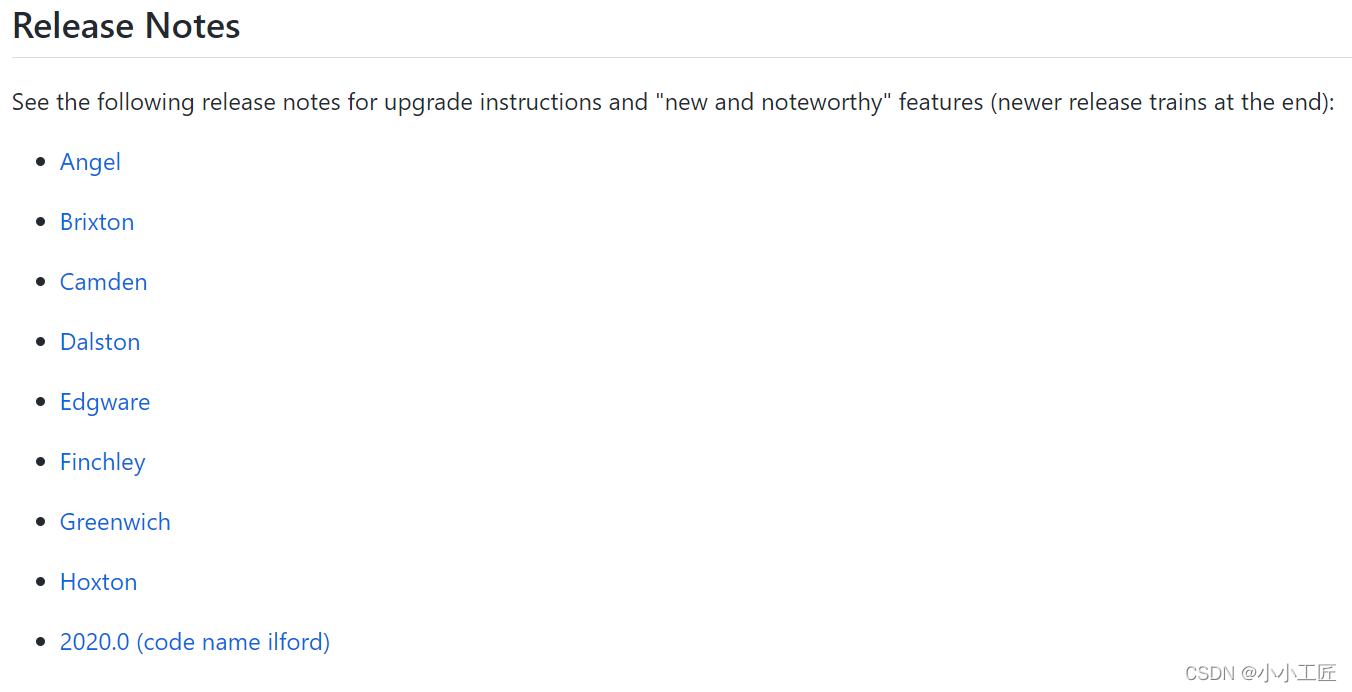Select the bullet dot before 2020.0 entry

(x=41, y=641)
